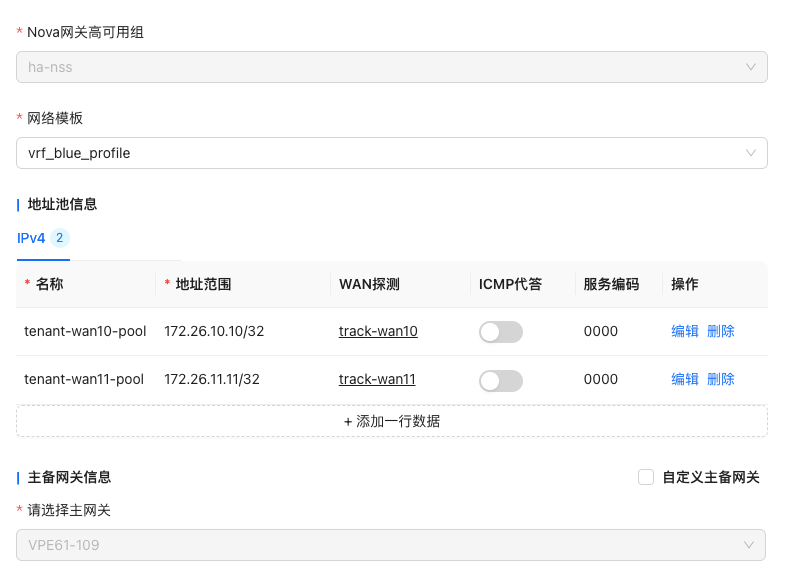Delete the tenant-wan11-pool row

point(721,380)
